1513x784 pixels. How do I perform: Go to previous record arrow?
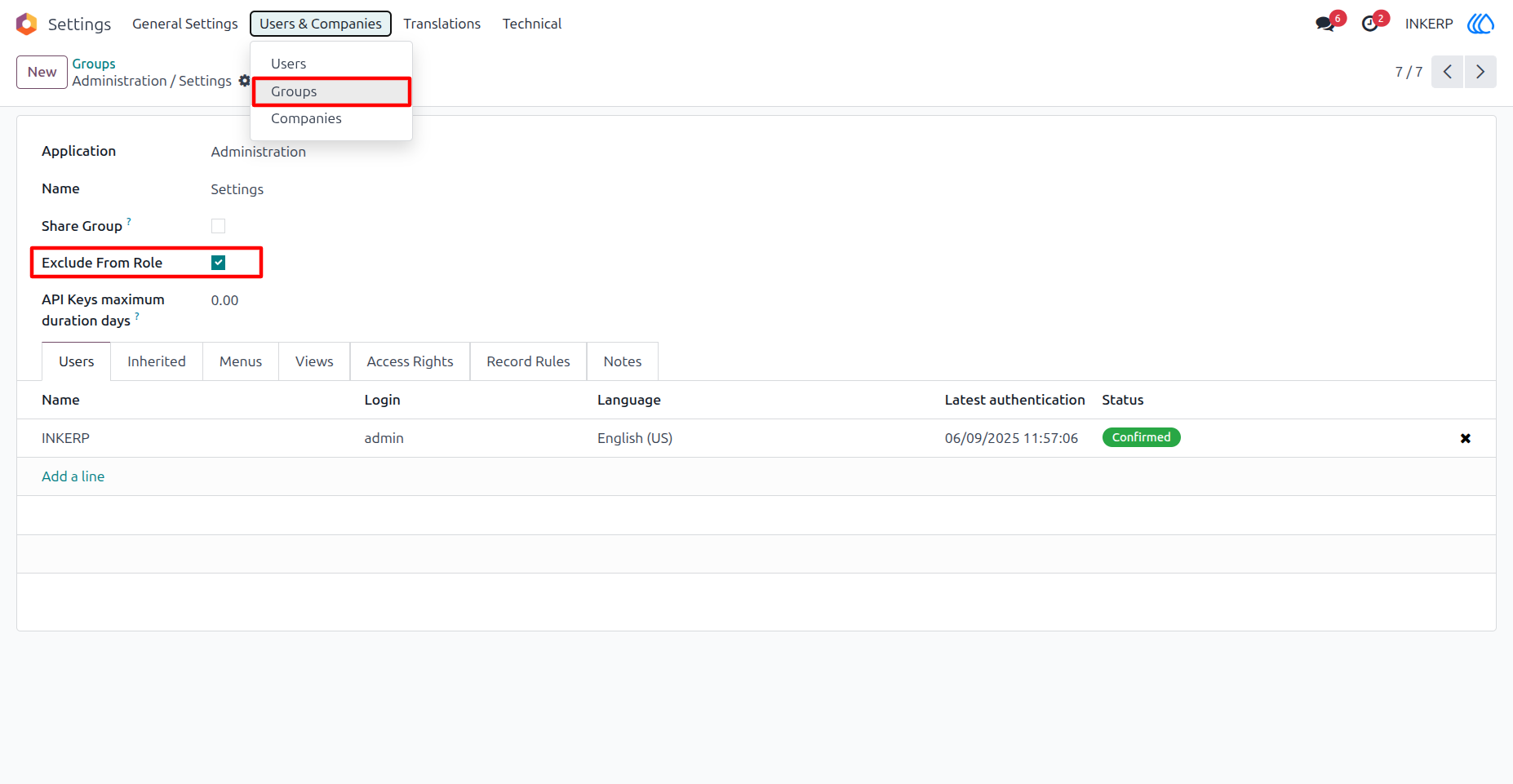pos(1447,72)
